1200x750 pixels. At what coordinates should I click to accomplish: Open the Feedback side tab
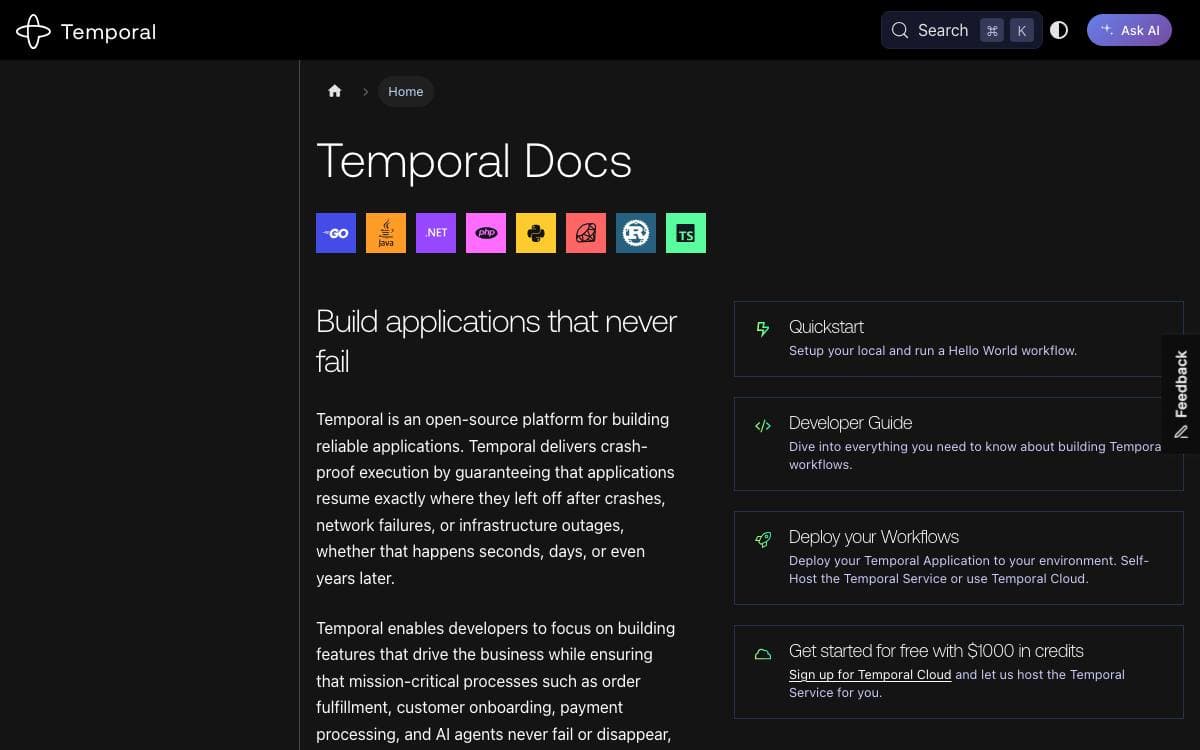[1181, 394]
